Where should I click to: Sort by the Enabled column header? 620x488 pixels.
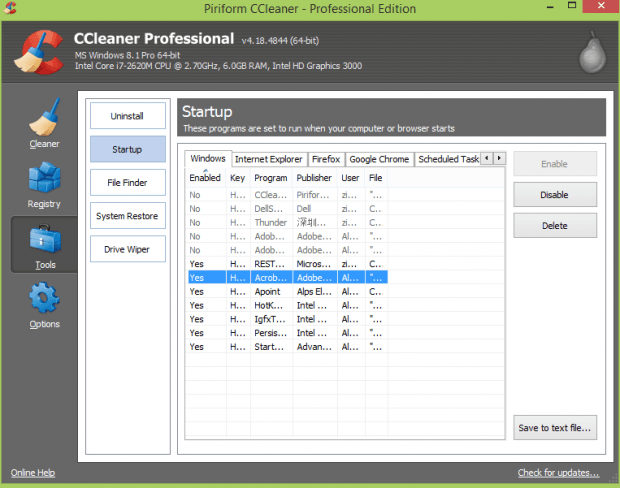tap(205, 178)
